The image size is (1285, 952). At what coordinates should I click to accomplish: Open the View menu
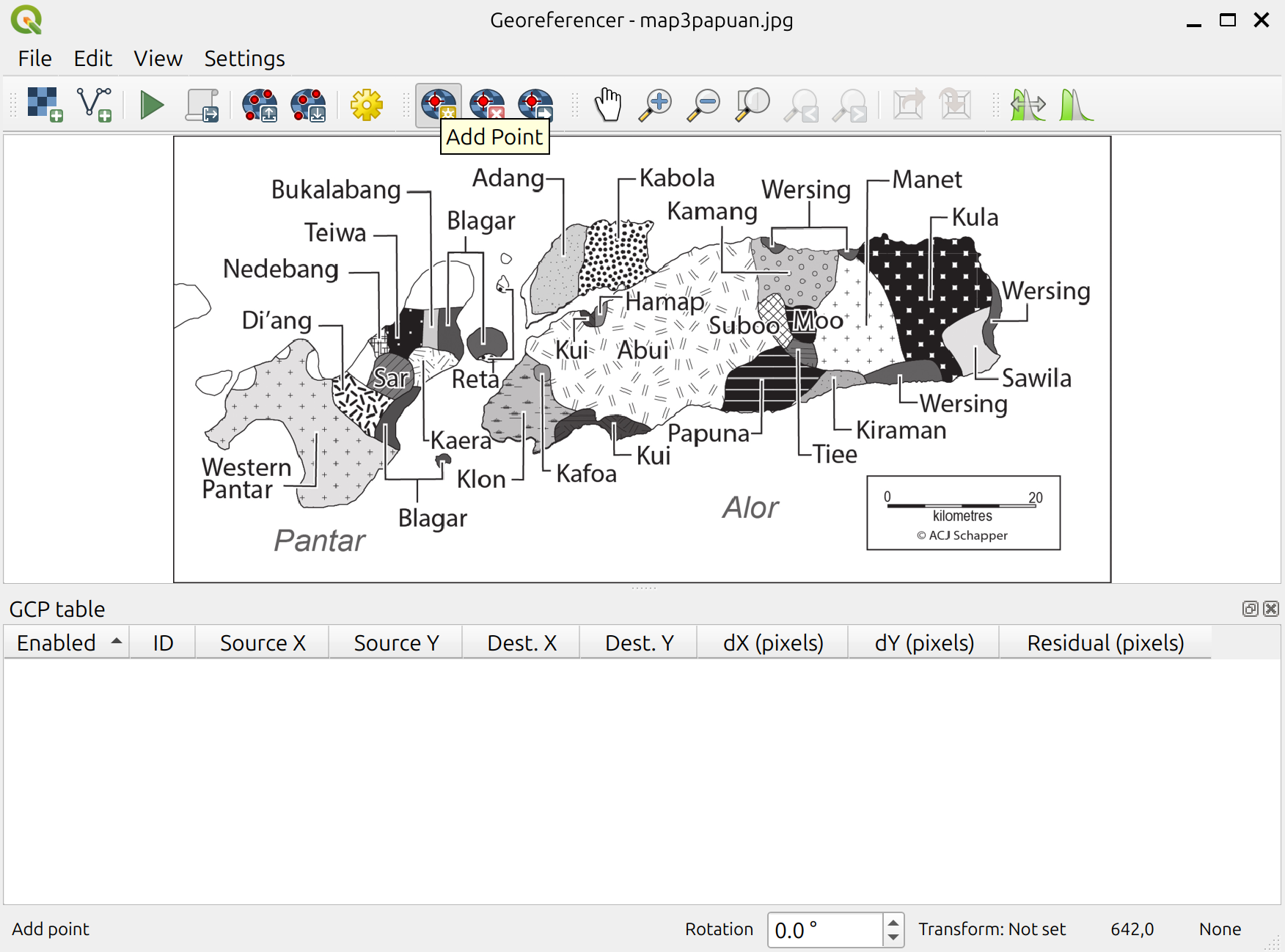coord(158,59)
